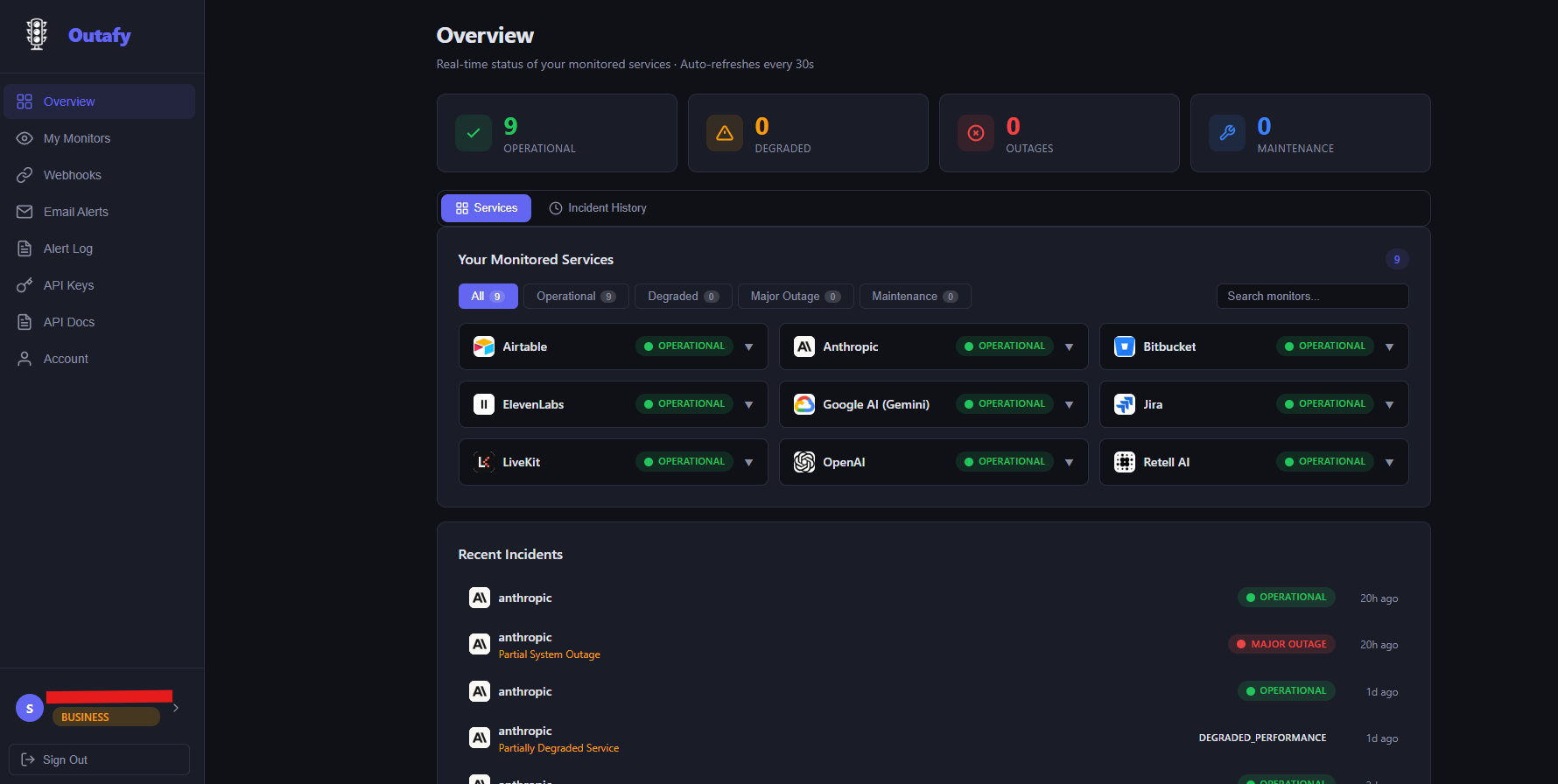Click the user avatar with letter S

pos(30,708)
